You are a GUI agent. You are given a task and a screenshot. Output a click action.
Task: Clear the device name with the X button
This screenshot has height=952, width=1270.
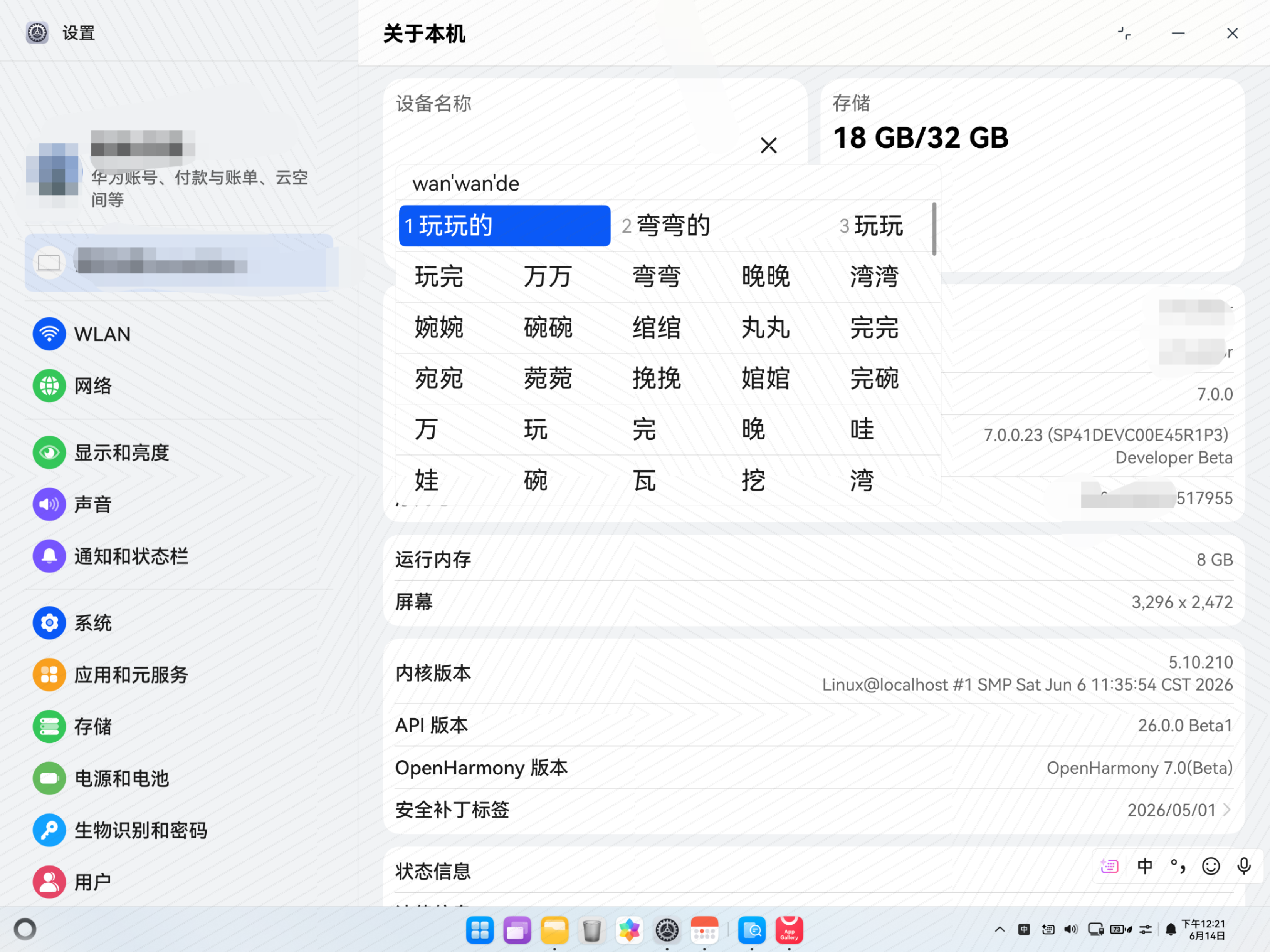(769, 145)
